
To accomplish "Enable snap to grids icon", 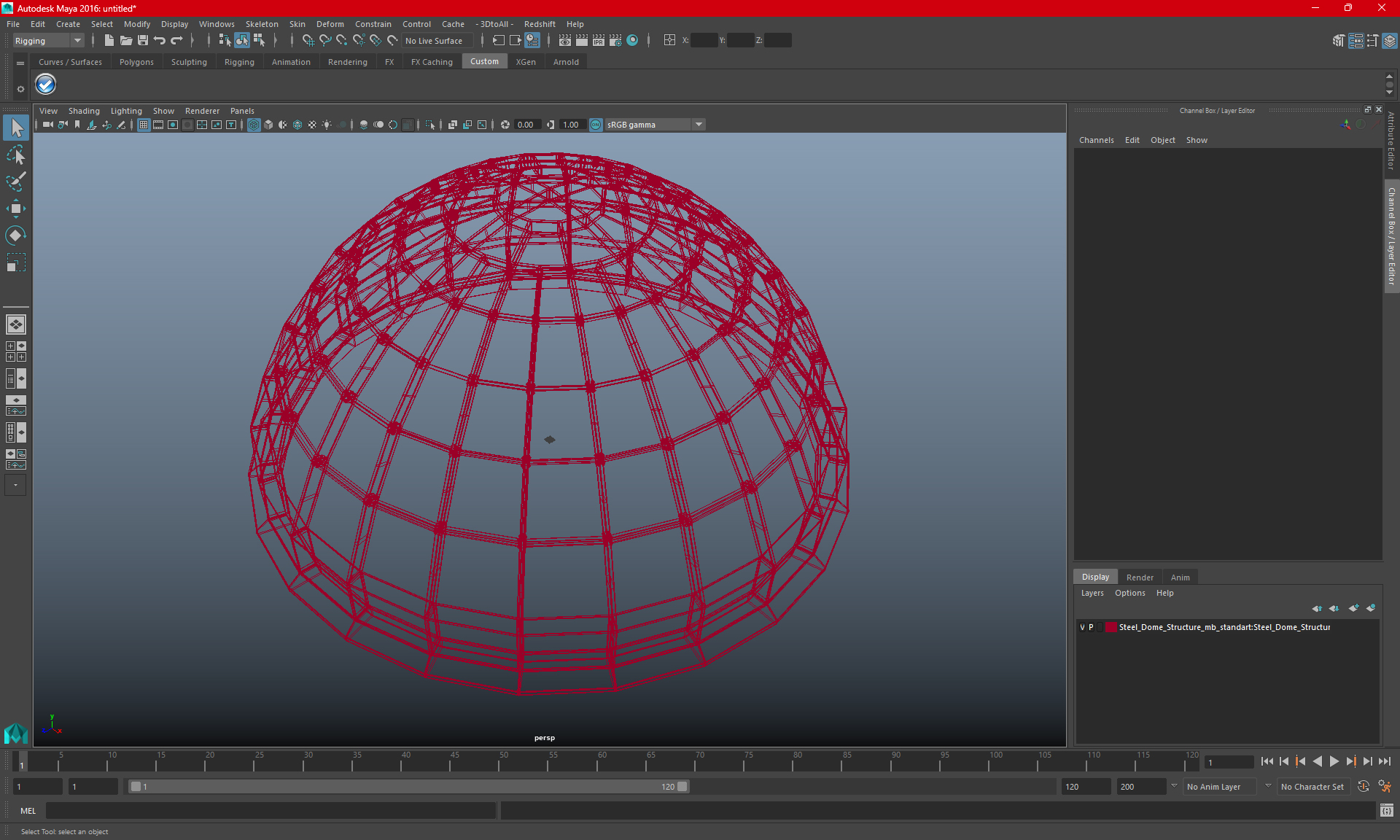I will coord(308,41).
